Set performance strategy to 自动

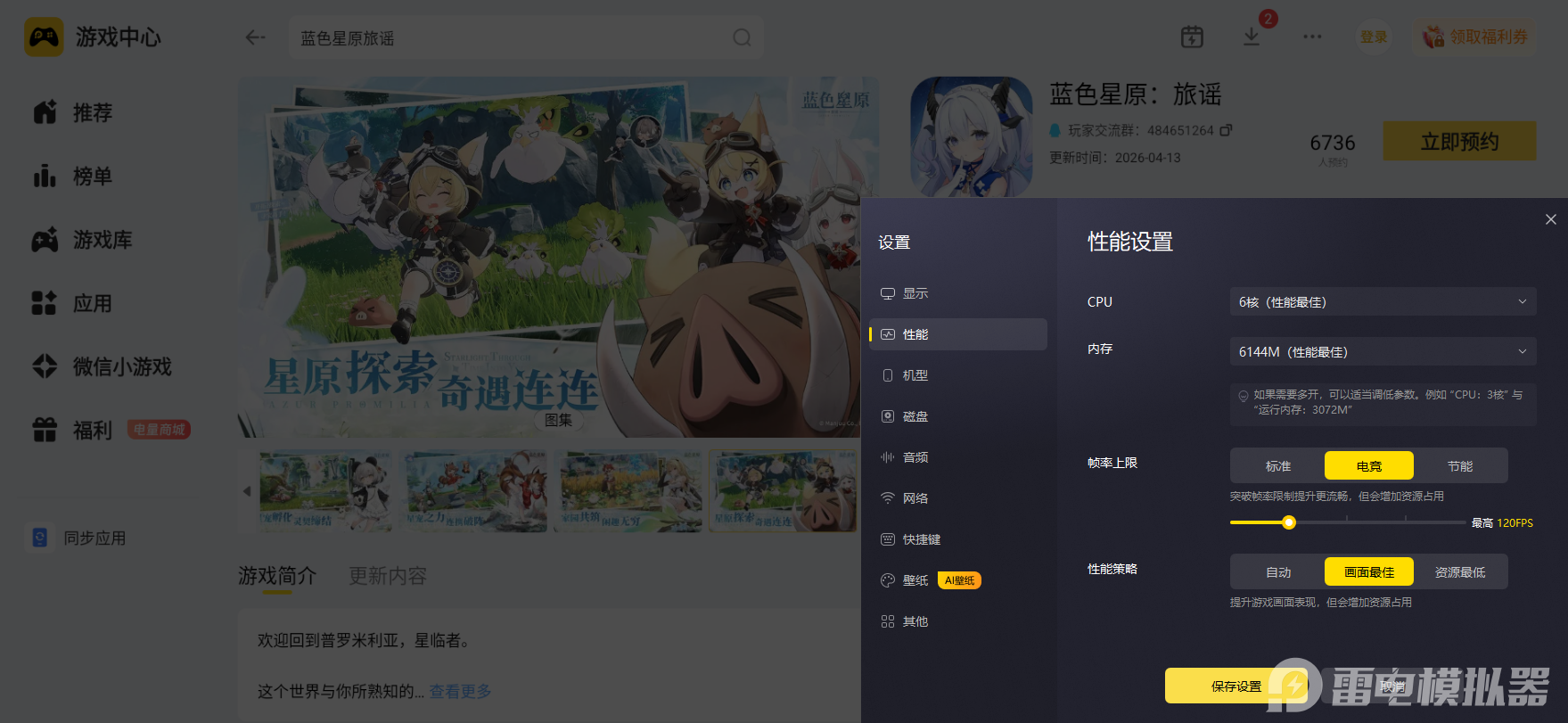[1278, 571]
